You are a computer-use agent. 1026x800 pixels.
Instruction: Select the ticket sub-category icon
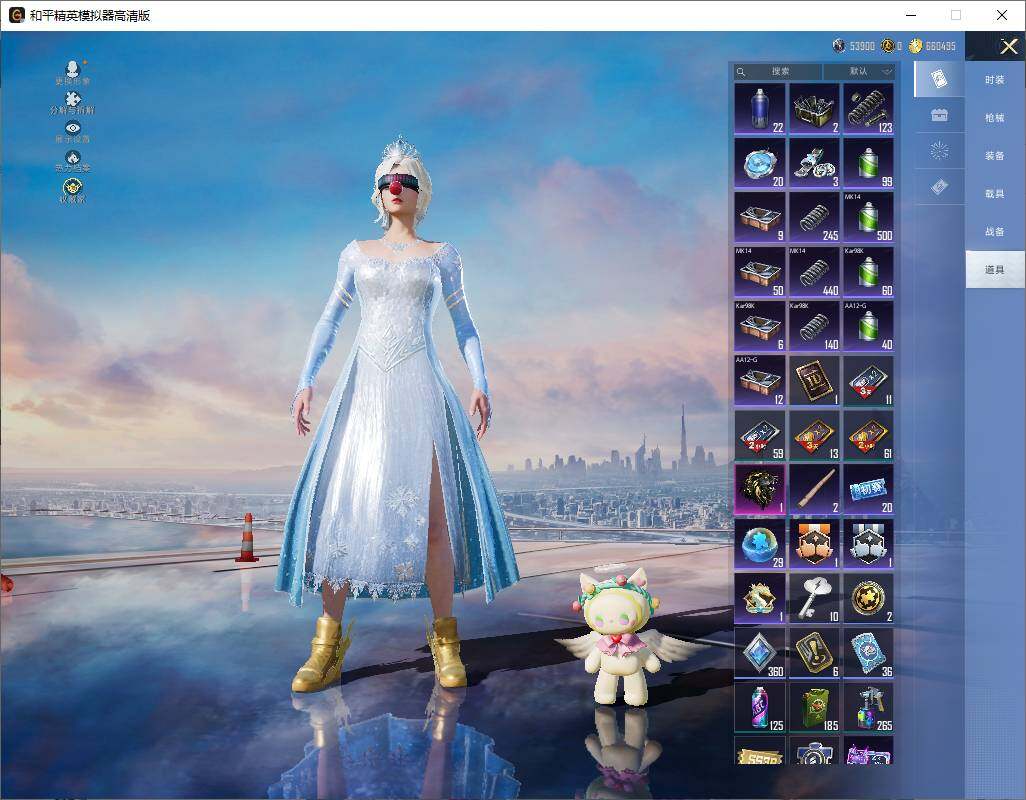(x=939, y=187)
